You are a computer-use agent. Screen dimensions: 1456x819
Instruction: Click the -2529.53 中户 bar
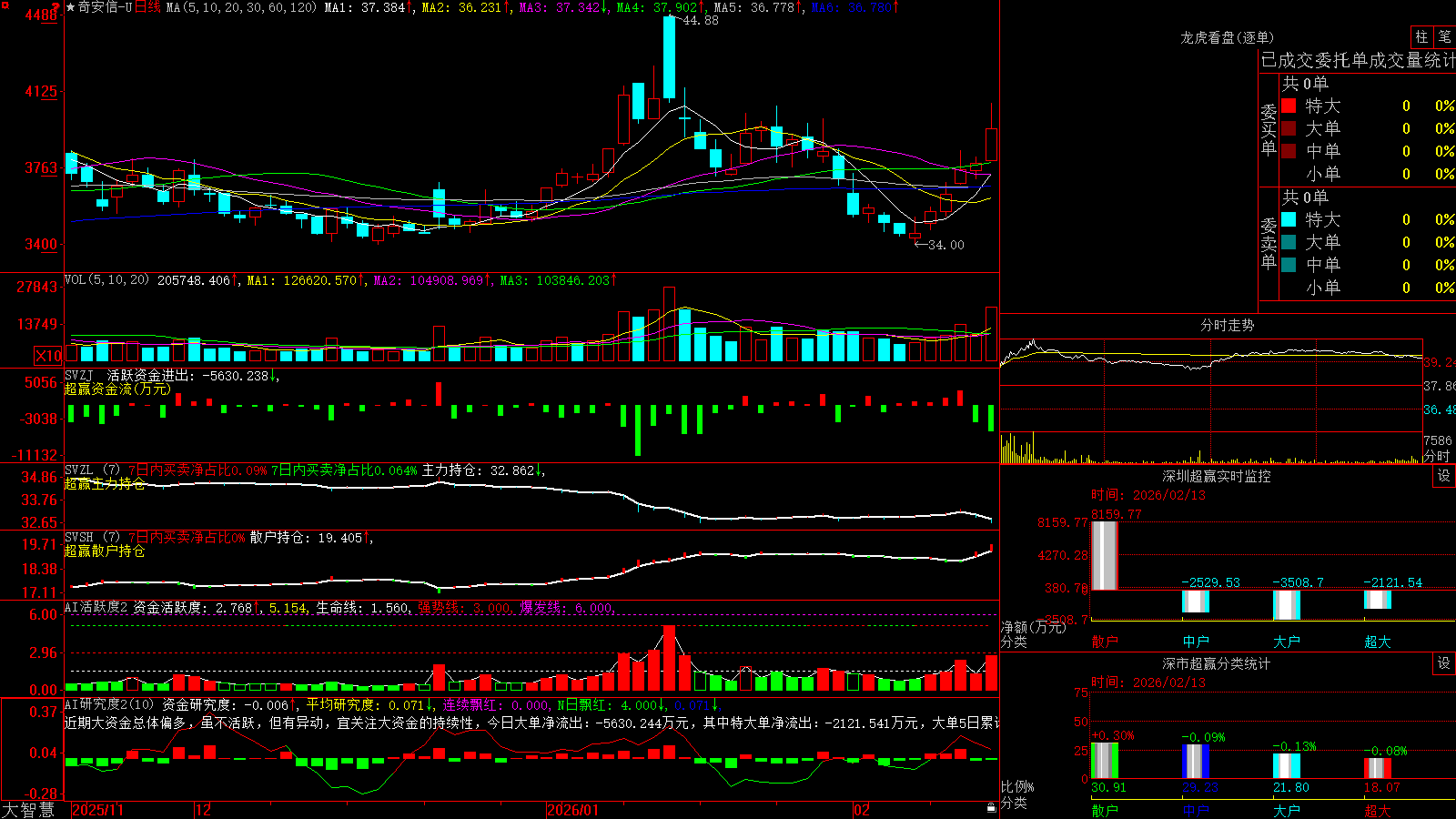tap(1196, 601)
